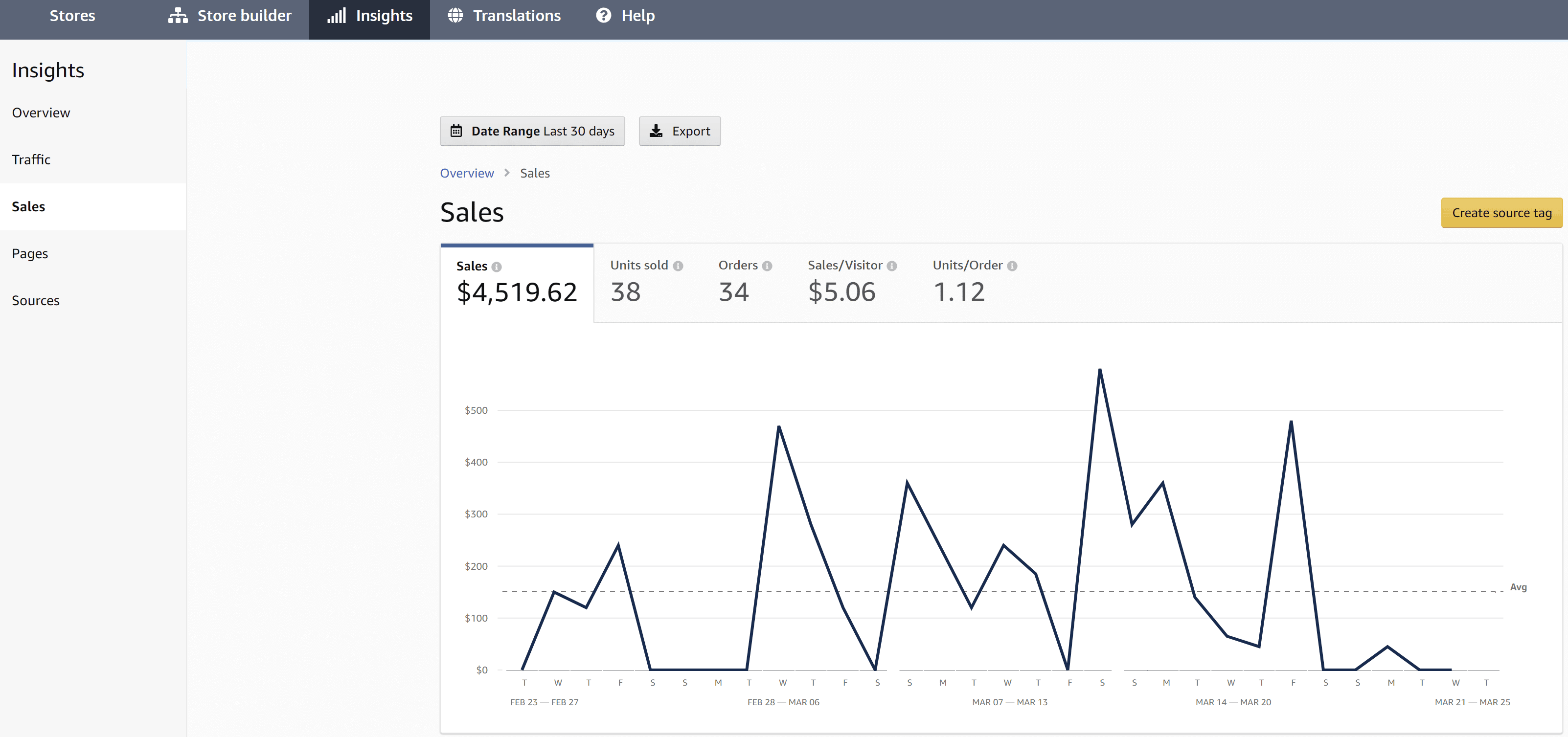This screenshot has height=737, width=1568.
Task: Go to Stores in top navigation
Action: (72, 16)
